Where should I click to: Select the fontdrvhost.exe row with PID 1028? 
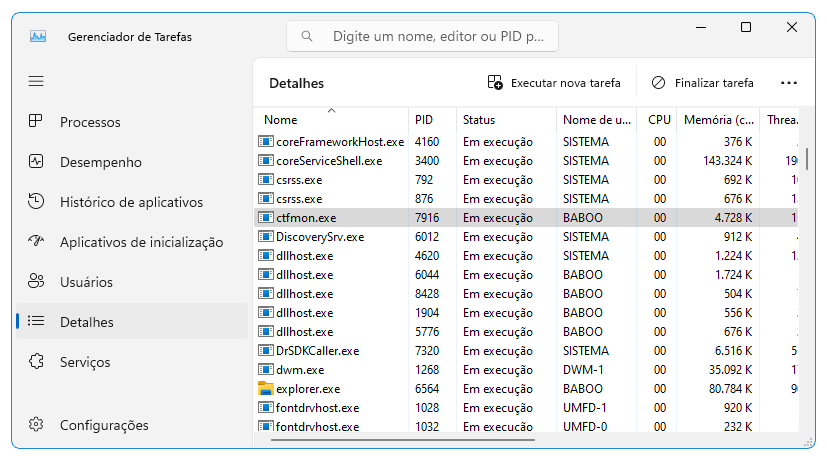(526, 407)
